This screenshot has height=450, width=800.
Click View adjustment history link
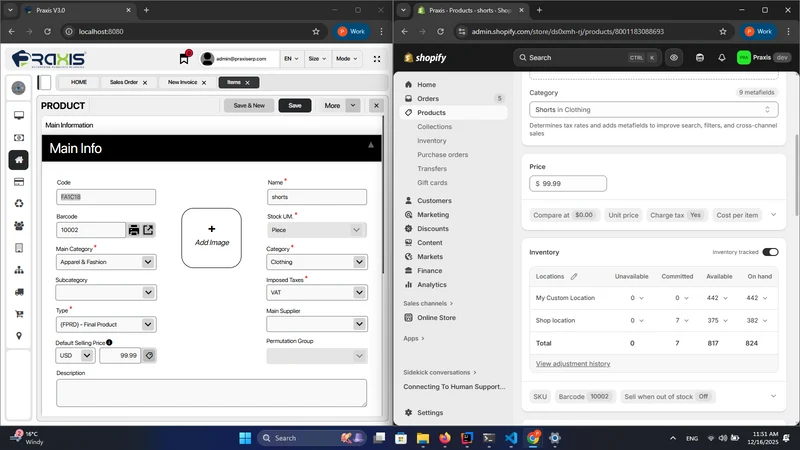click(573, 364)
